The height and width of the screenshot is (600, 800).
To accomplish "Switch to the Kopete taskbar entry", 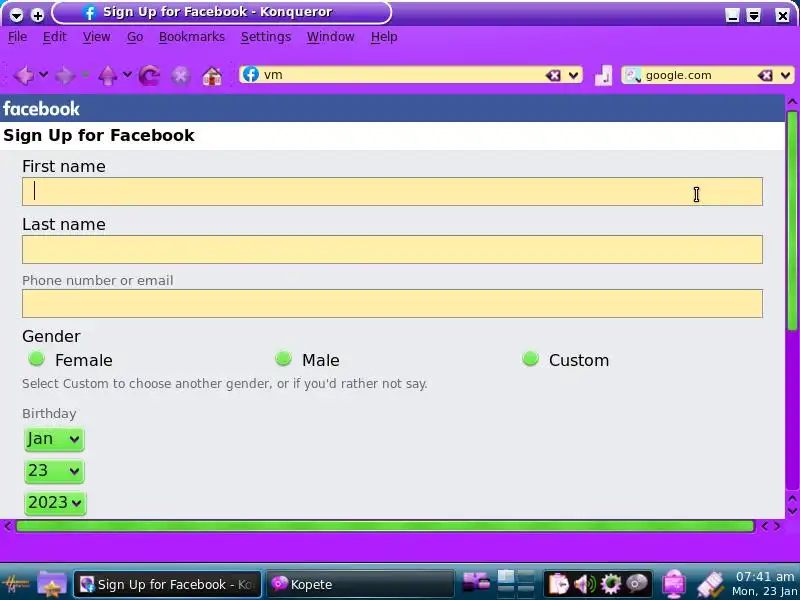I will 360,584.
